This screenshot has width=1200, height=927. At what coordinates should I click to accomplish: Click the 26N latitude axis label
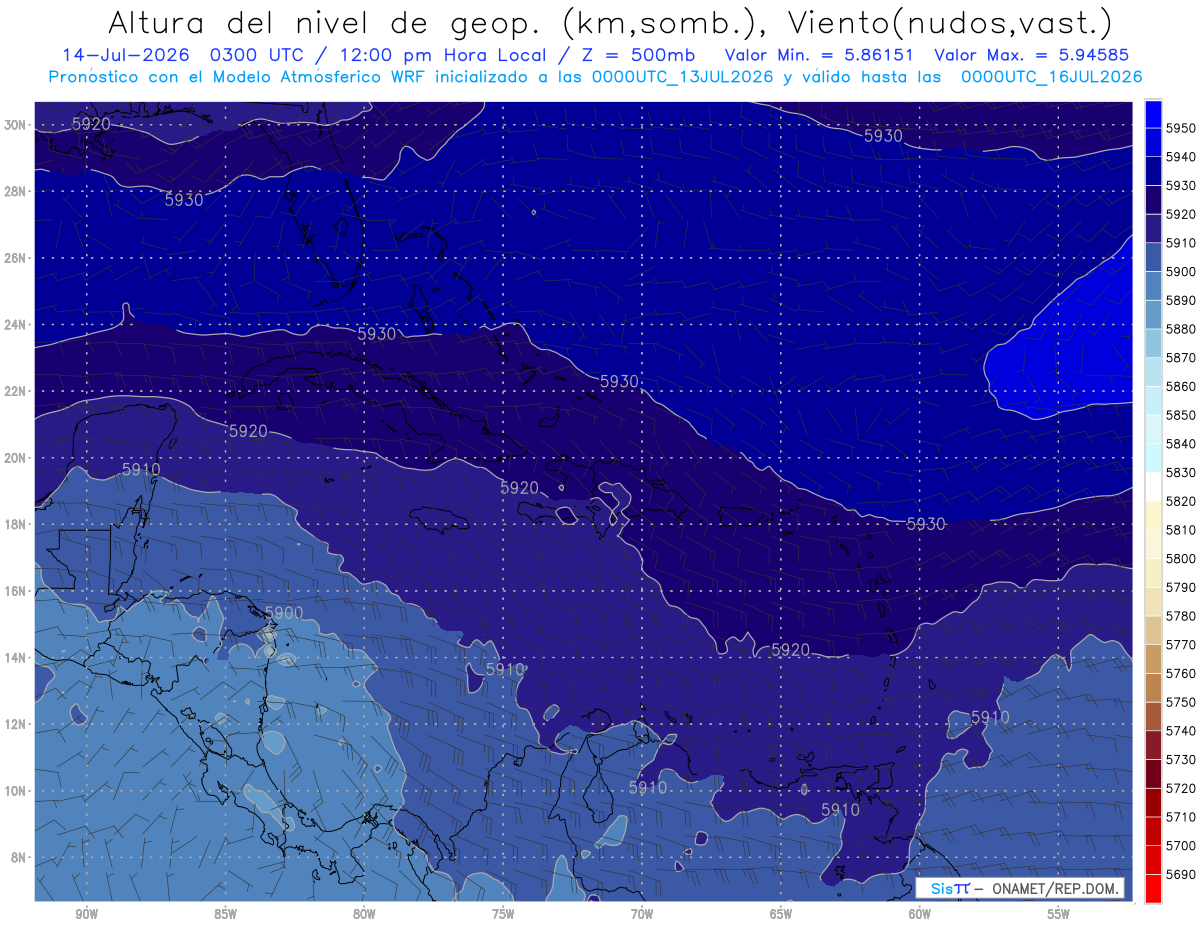pos(16,258)
